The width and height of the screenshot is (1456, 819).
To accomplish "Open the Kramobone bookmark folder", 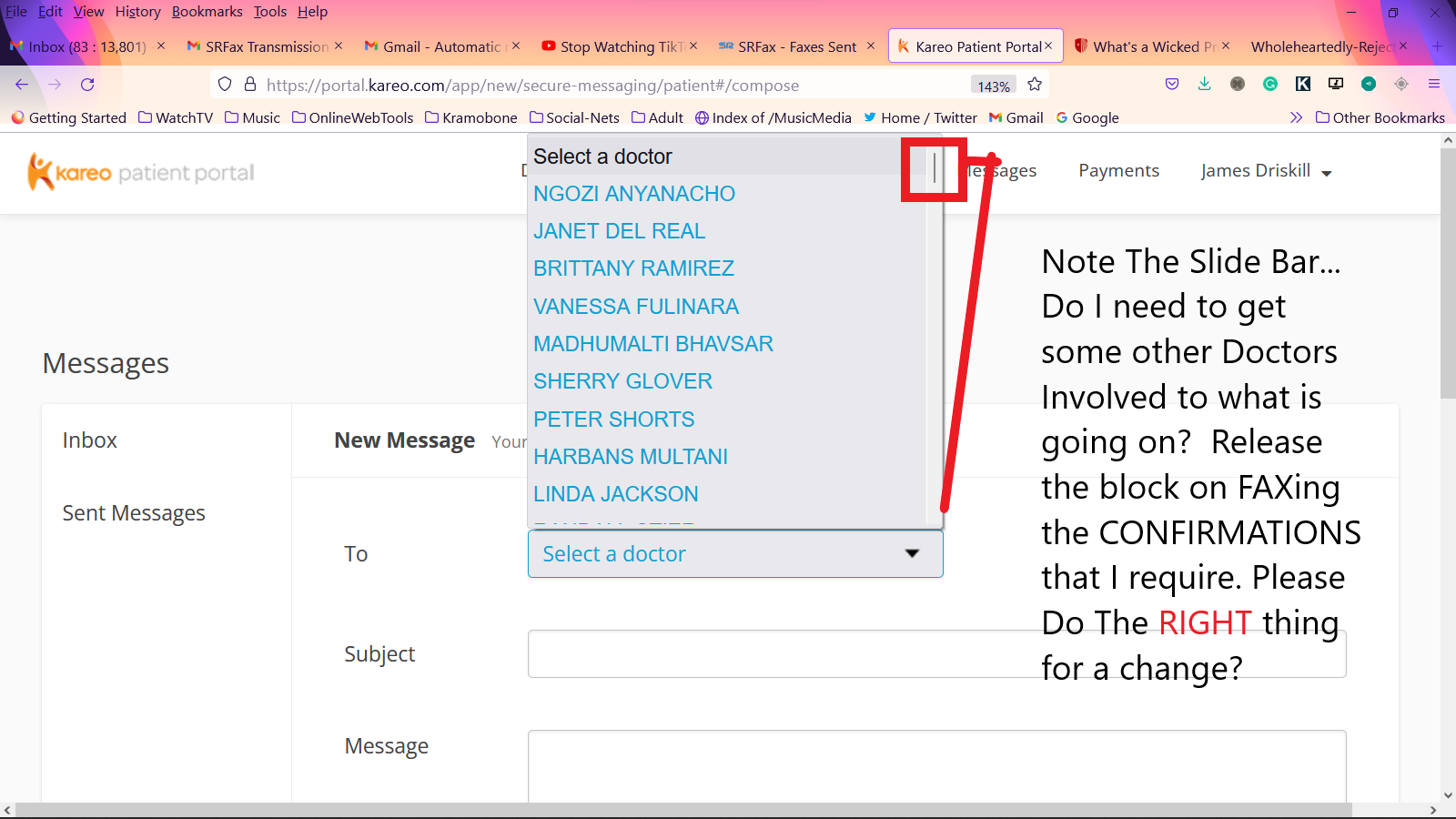I will [x=471, y=117].
